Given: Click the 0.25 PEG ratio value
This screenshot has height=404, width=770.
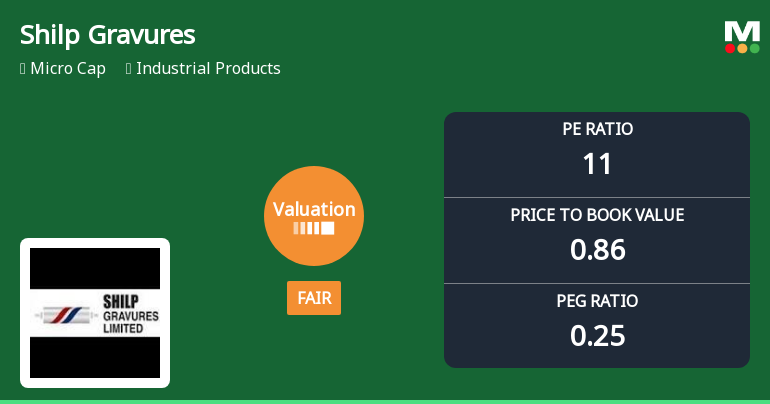Looking at the screenshot, I should 597,336.
